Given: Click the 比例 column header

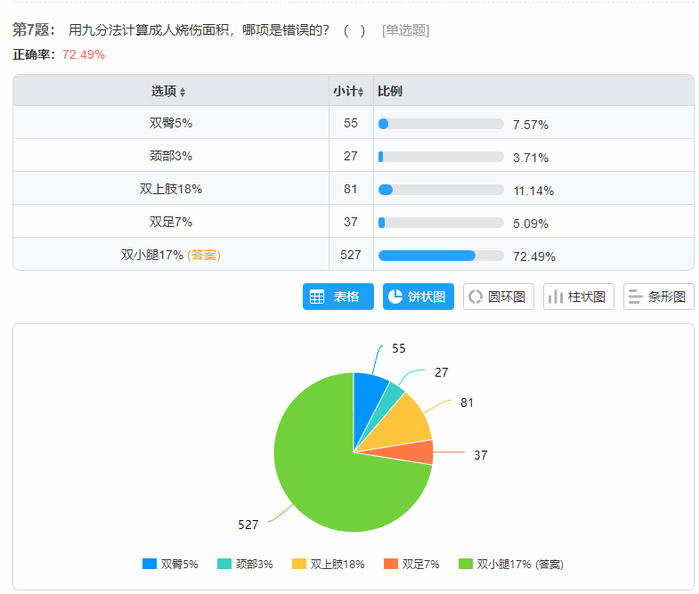Looking at the screenshot, I should [x=390, y=91].
